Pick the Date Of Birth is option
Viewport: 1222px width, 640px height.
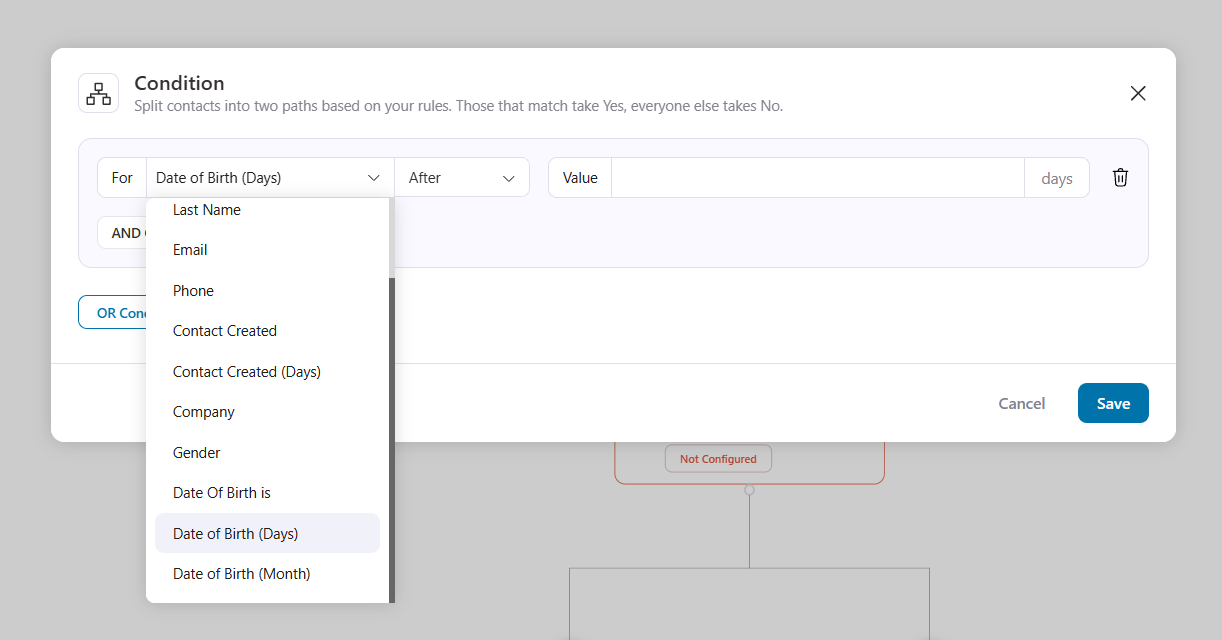(x=267, y=493)
